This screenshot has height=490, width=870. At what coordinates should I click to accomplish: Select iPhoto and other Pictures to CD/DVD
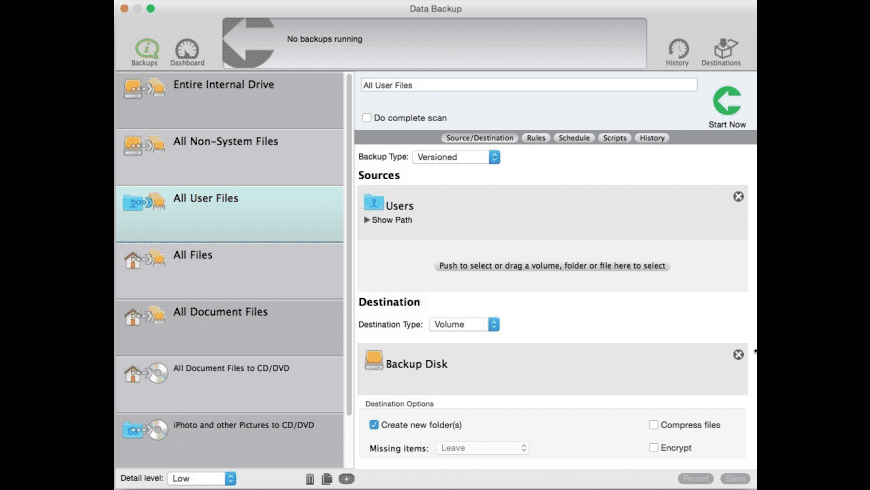point(229,441)
